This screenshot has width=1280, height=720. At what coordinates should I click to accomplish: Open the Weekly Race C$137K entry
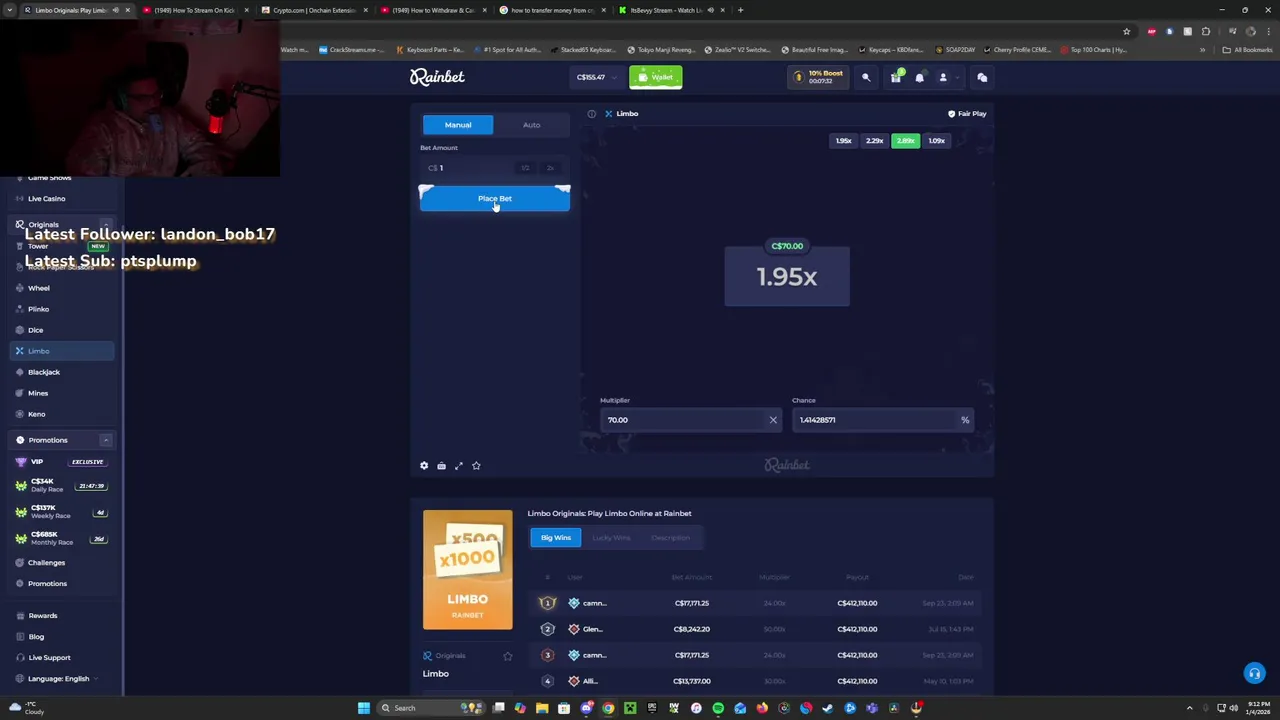tap(60, 512)
